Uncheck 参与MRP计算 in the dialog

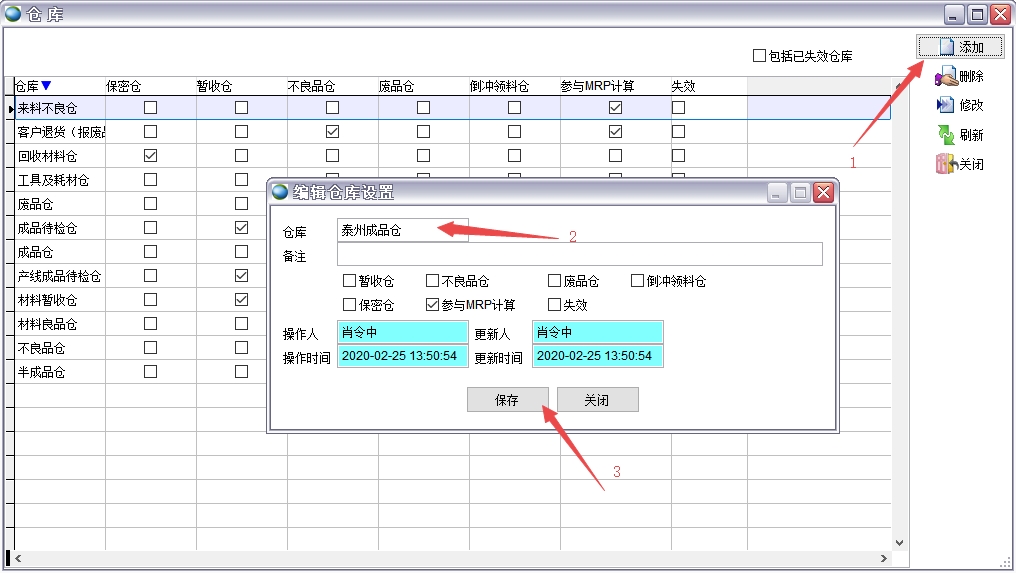pos(432,305)
